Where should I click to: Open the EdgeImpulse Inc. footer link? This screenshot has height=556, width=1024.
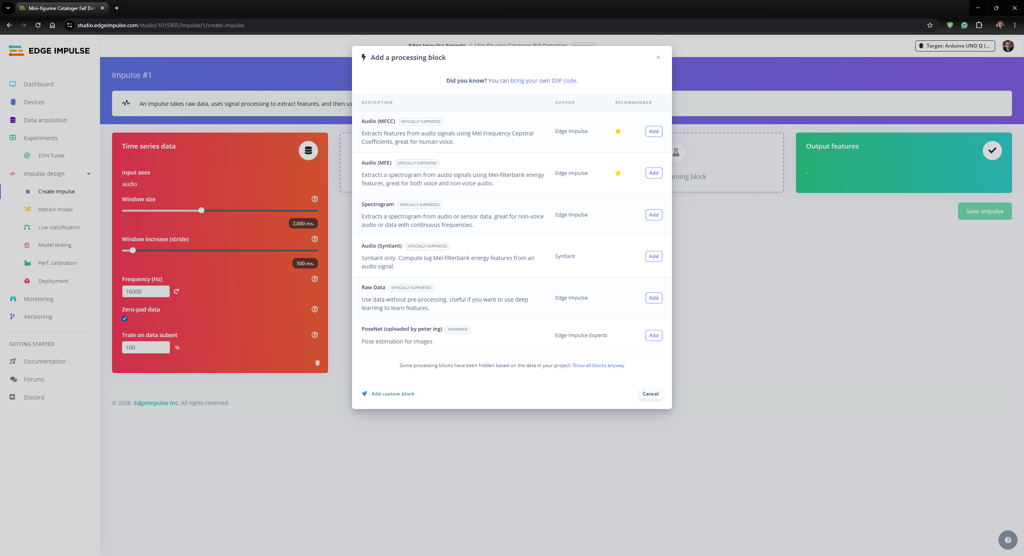156,403
